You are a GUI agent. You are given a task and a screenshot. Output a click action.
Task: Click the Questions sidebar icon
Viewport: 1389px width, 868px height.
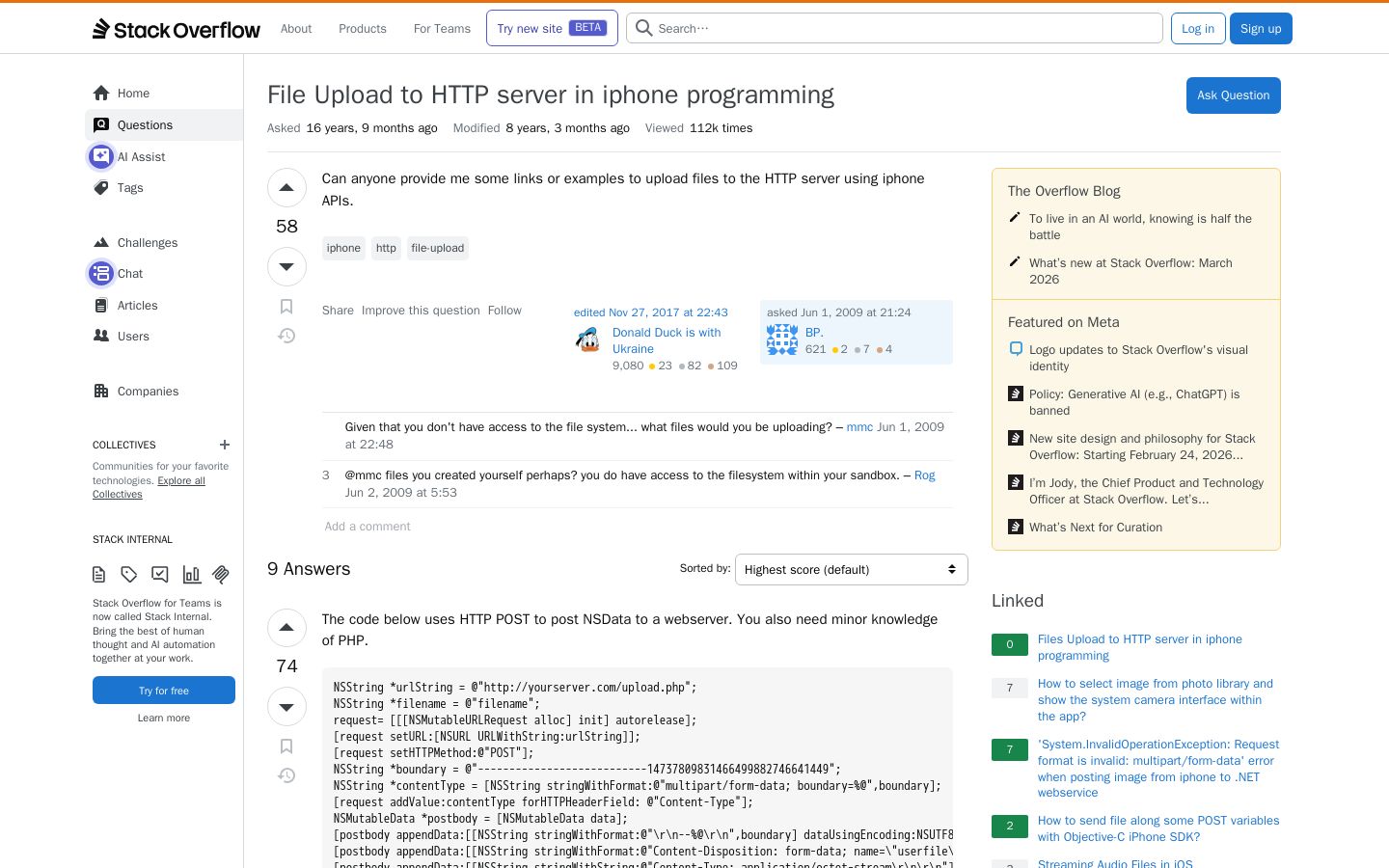[x=101, y=124]
